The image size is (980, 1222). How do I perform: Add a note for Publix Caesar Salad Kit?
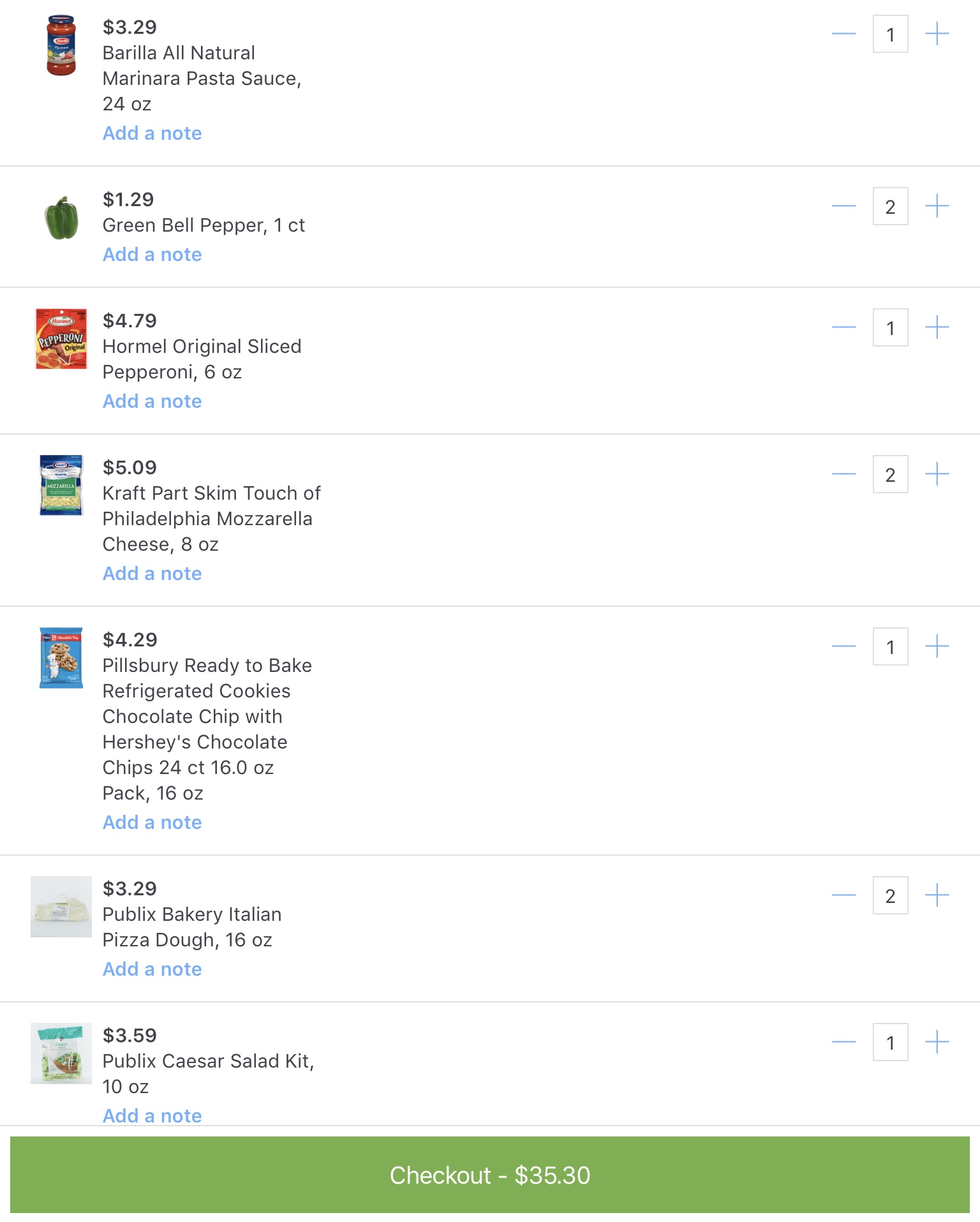point(152,1116)
